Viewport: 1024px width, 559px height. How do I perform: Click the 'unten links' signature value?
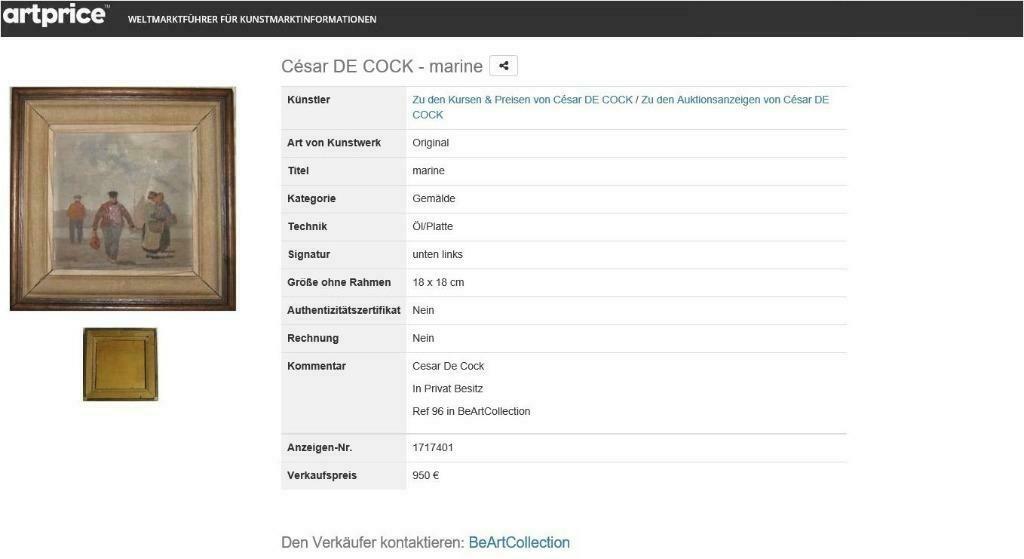438,255
